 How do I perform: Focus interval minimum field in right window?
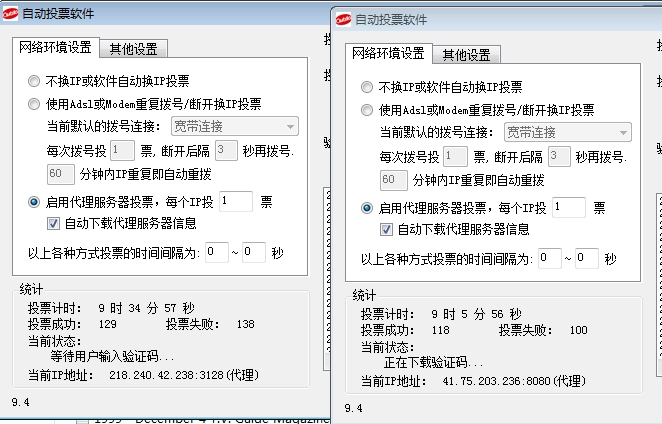(550, 258)
